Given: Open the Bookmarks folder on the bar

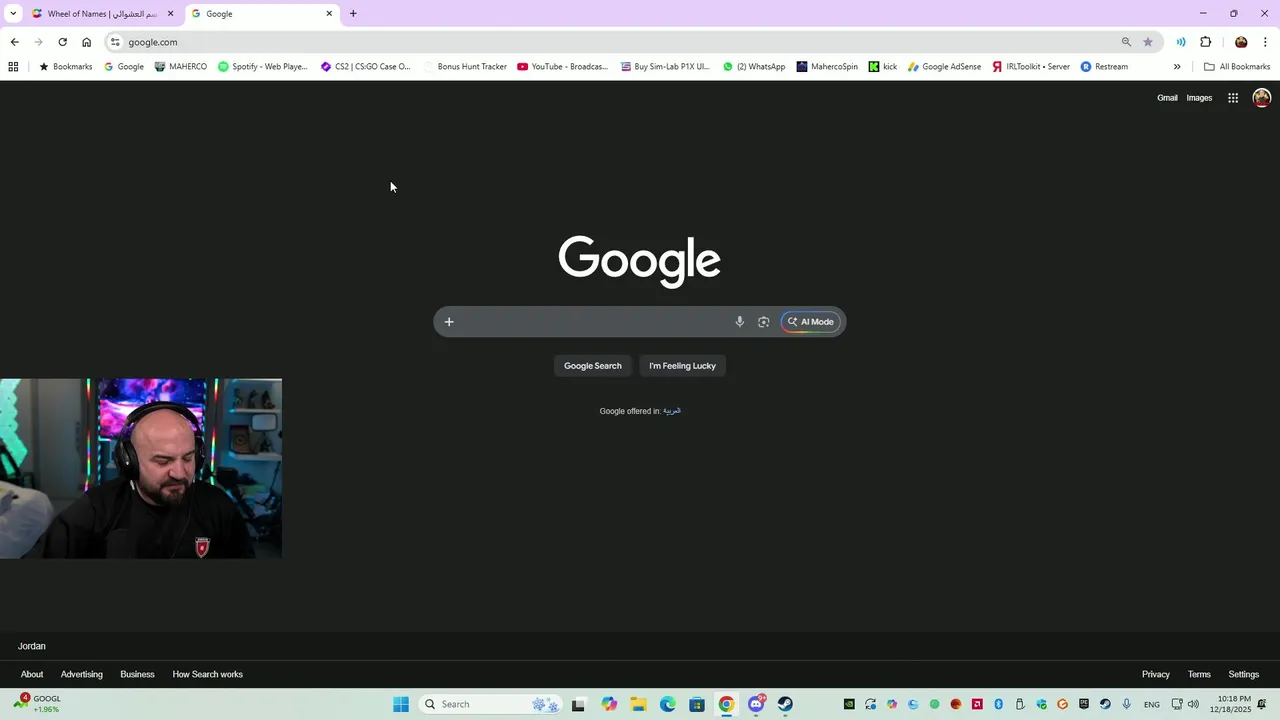Looking at the screenshot, I should 65,67.
